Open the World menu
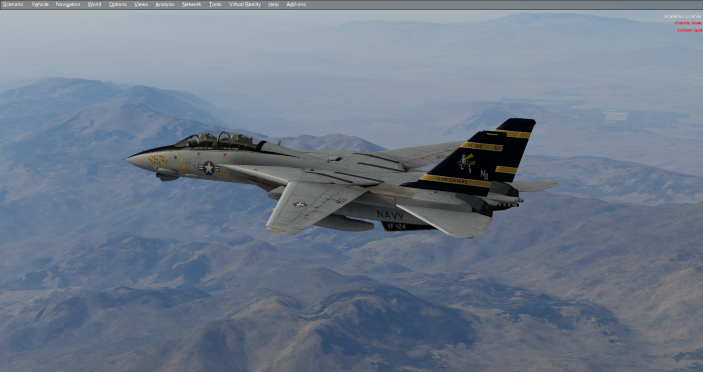The height and width of the screenshot is (372, 703). 94,4
